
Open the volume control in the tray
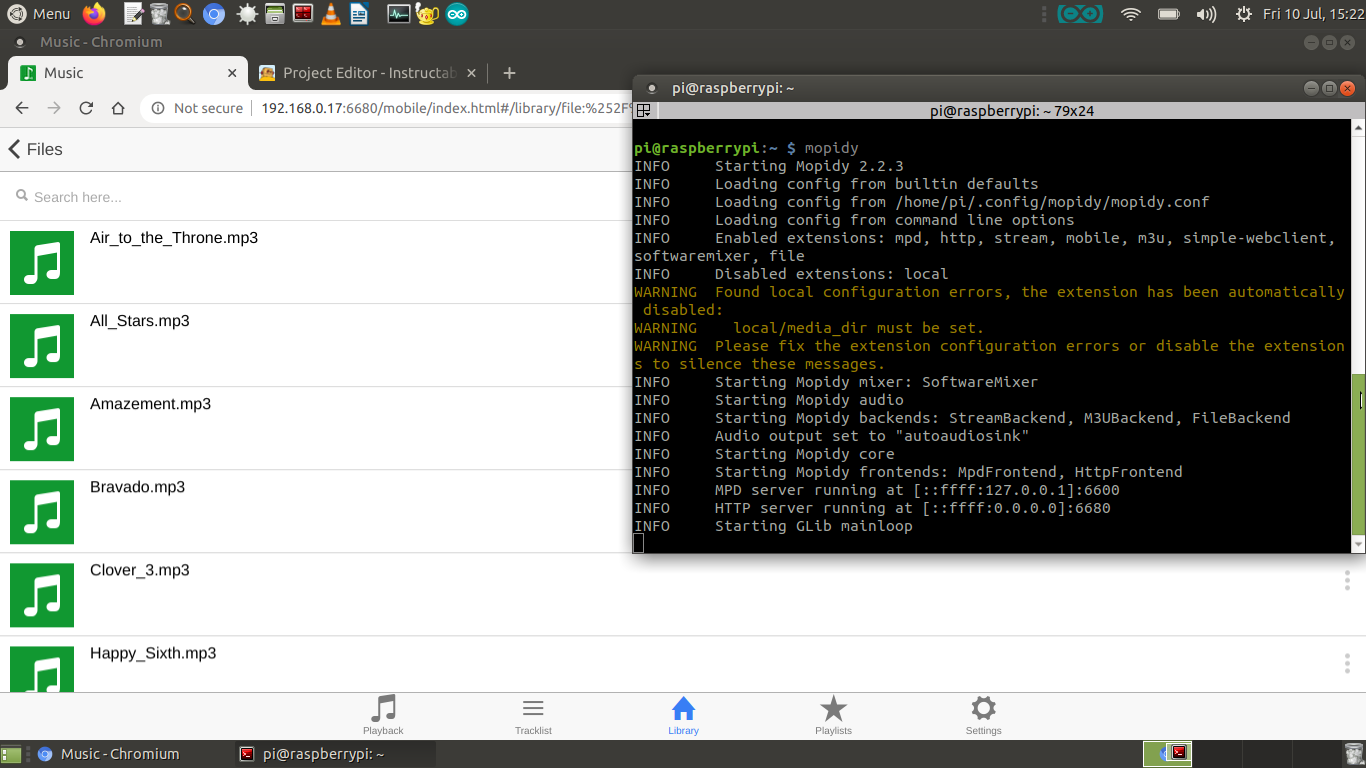pyautogui.click(x=1206, y=14)
